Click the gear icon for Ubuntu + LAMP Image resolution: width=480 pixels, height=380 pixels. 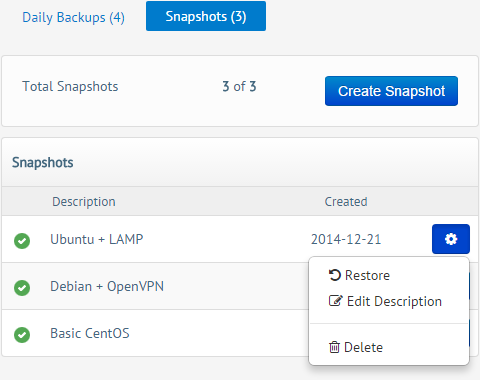pos(451,239)
